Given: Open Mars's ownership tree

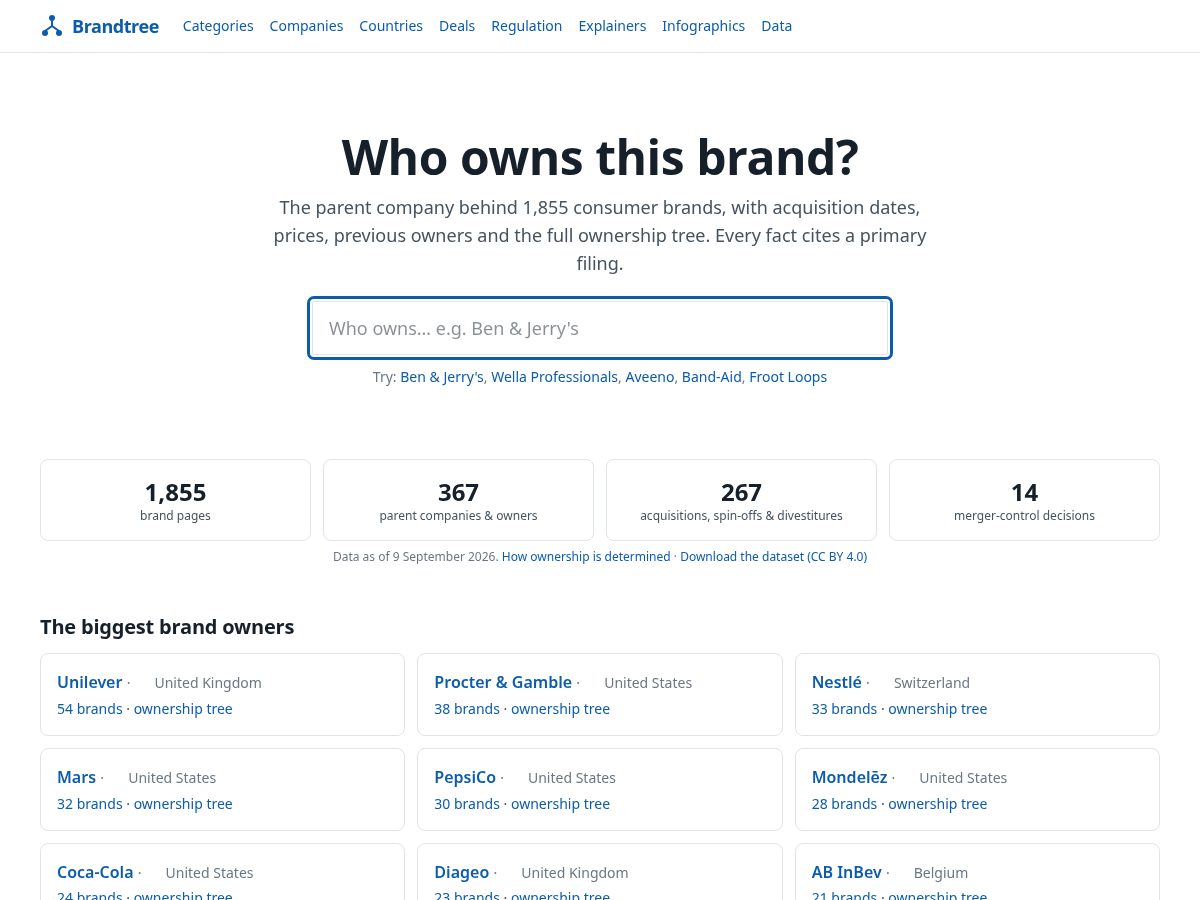Looking at the screenshot, I should click(x=183, y=804).
